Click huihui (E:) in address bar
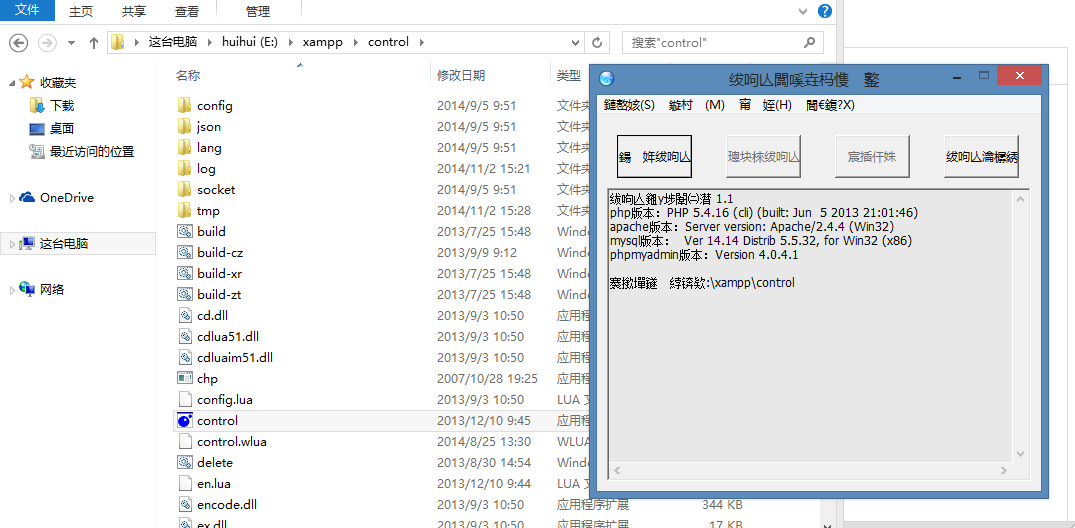This screenshot has width=1075, height=528. tap(249, 43)
